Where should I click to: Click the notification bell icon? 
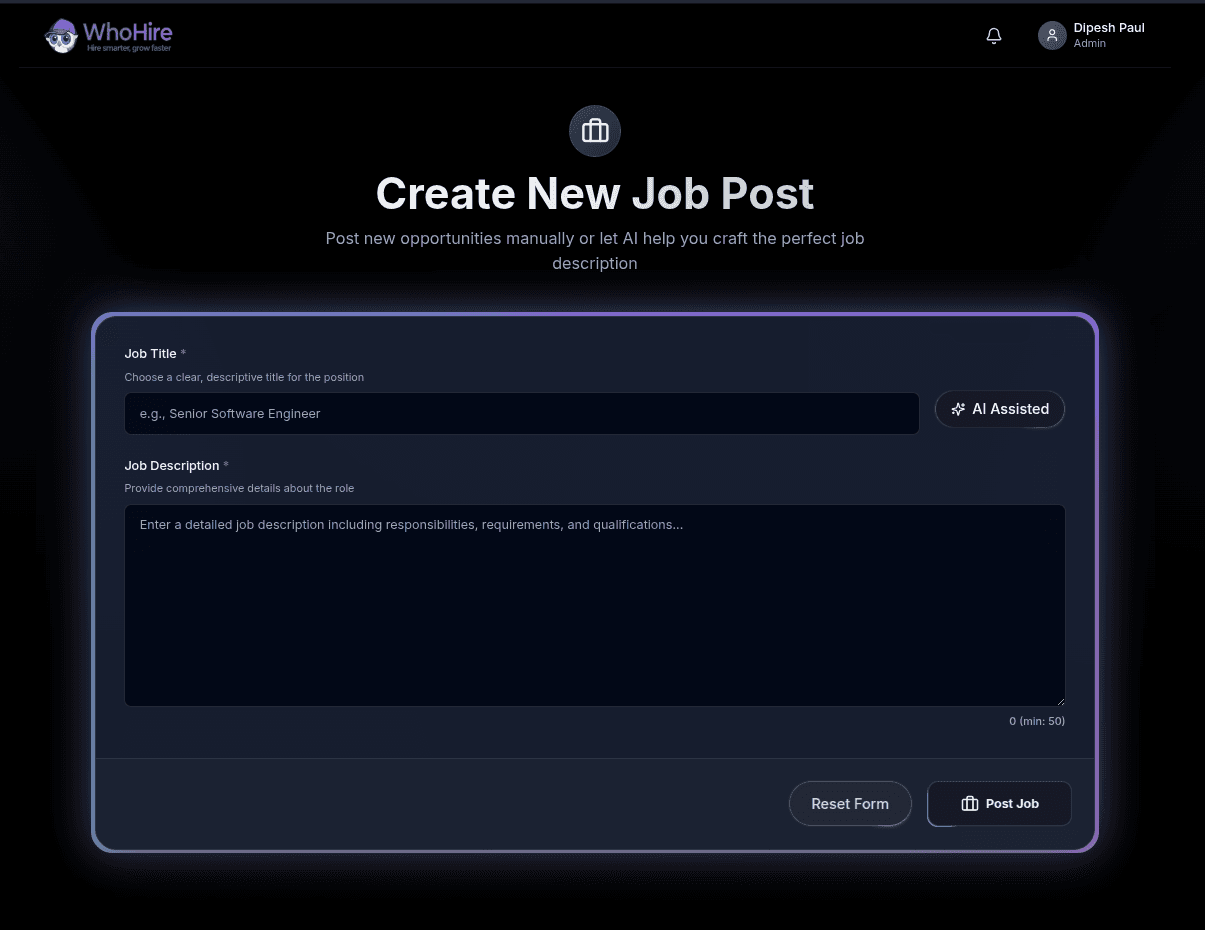coord(993,35)
